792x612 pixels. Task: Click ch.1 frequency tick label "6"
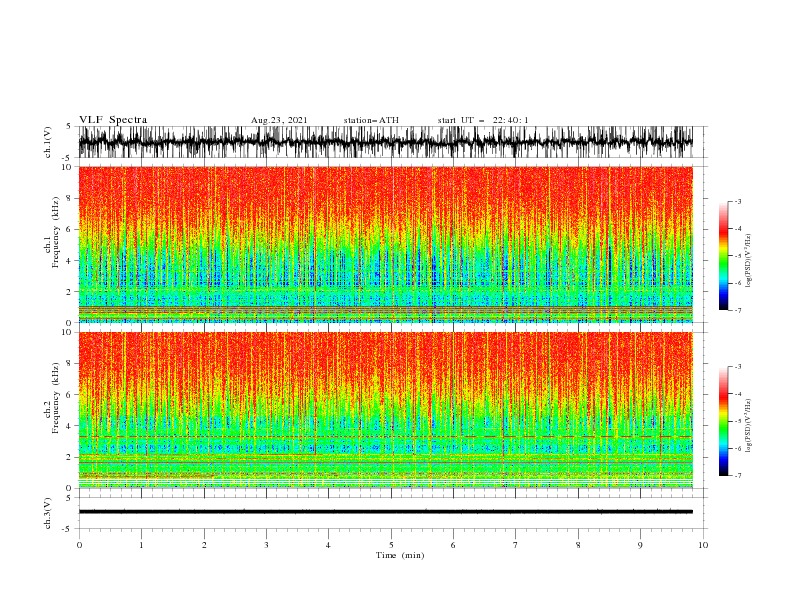coord(69,229)
